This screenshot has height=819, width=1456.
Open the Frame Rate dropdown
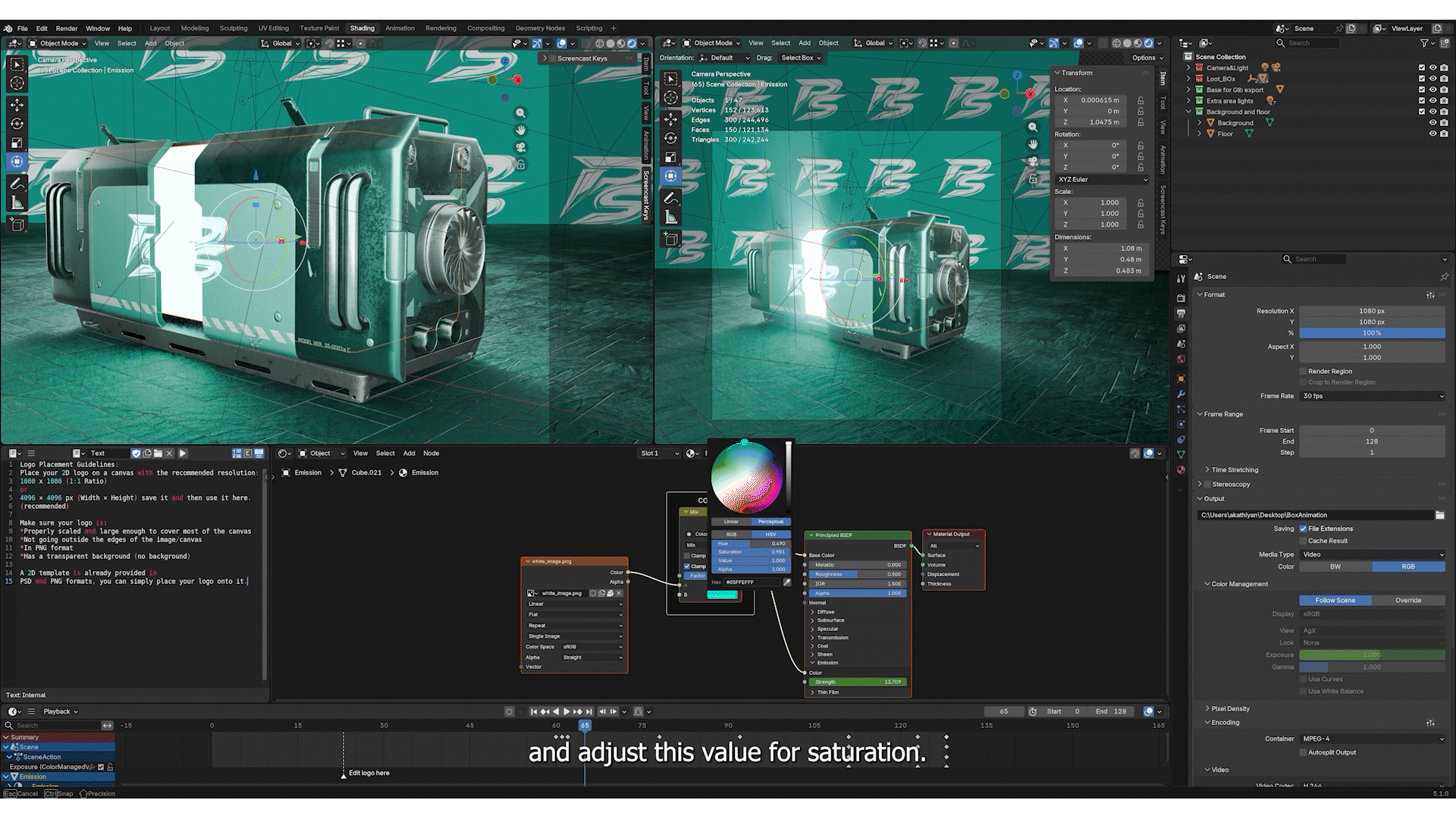click(x=1372, y=396)
